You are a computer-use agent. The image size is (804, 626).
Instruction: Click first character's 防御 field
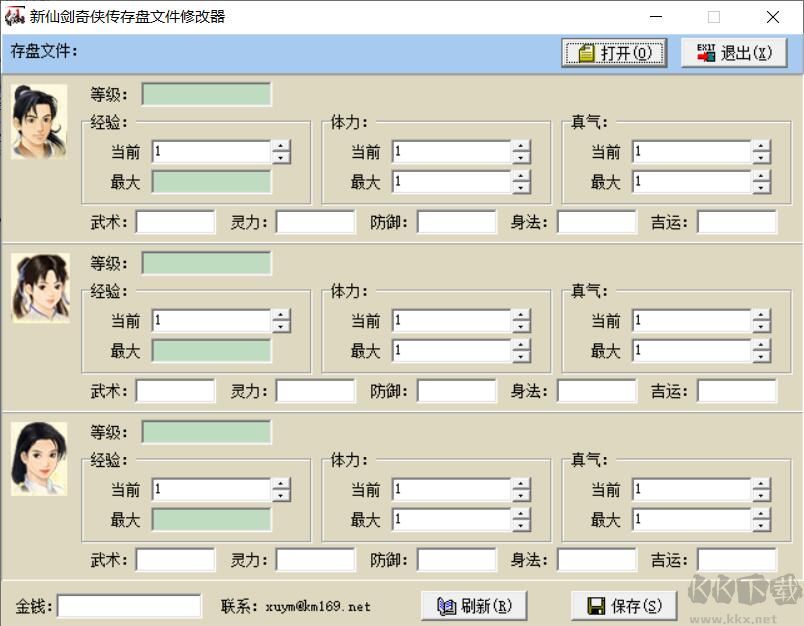pos(456,222)
